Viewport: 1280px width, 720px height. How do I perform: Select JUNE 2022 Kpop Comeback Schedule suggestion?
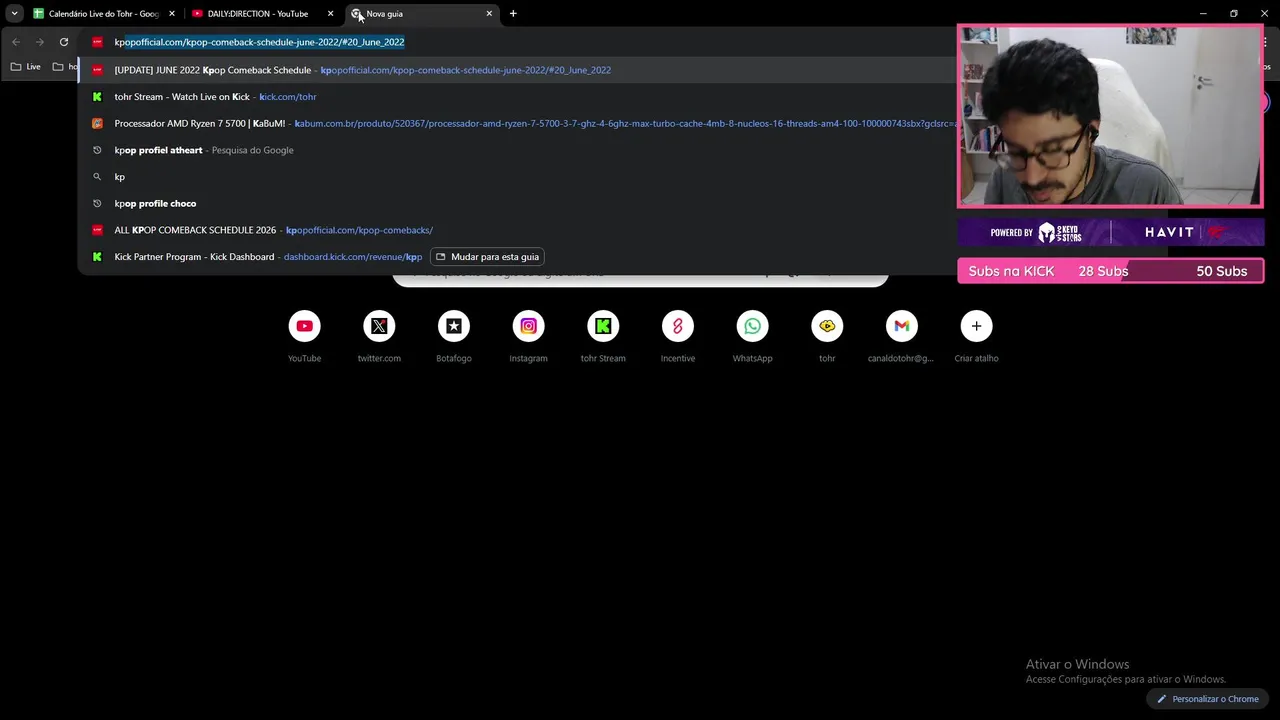[517, 70]
